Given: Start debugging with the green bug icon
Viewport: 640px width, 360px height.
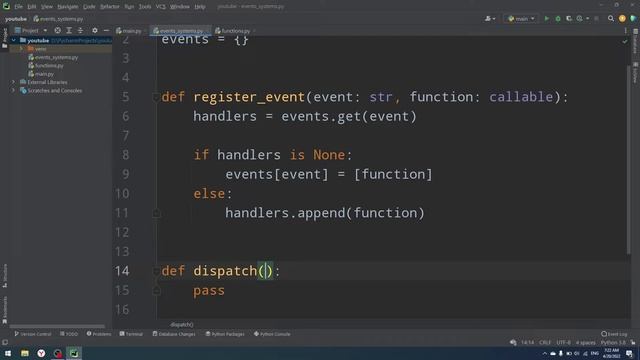Looking at the screenshot, I should pyautogui.click(x=558, y=19).
